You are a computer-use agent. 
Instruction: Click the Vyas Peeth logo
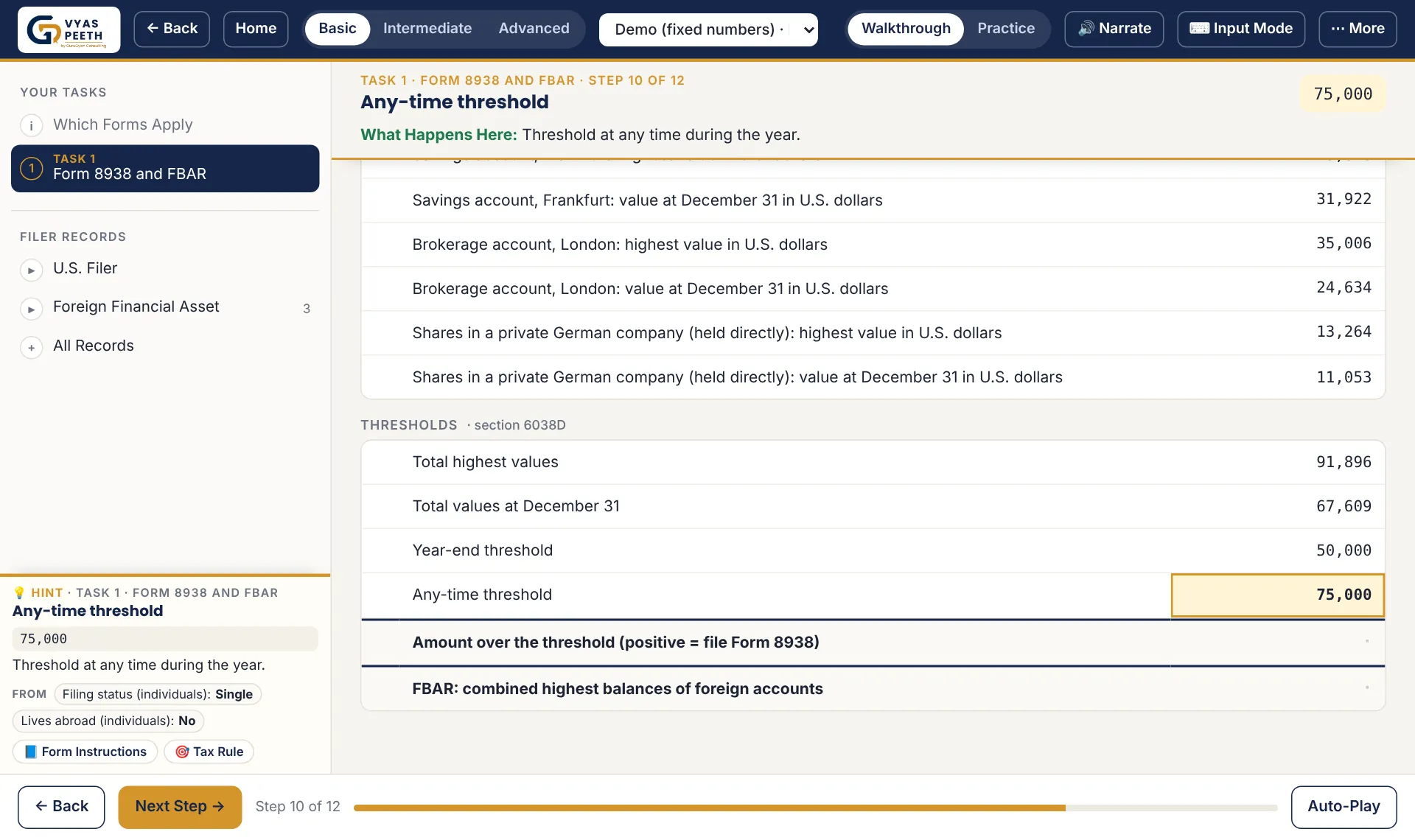69,29
